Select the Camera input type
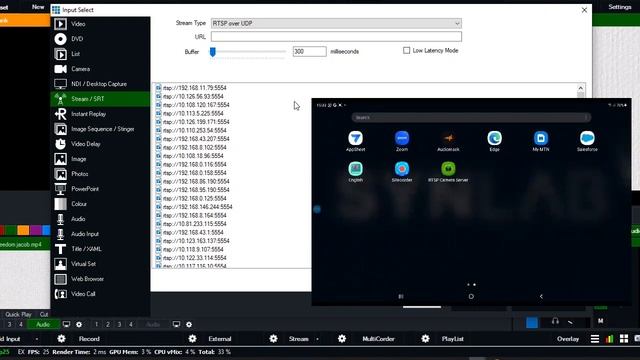Viewport: 640px width, 360px height. [100, 69]
